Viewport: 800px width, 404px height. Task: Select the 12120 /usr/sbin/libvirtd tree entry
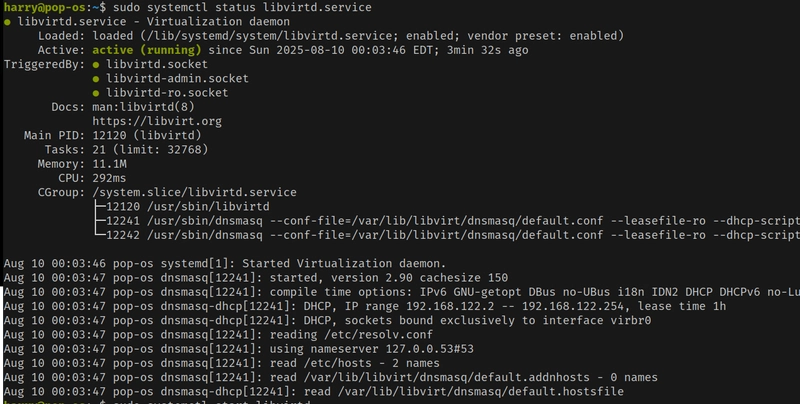(x=188, y=207)
